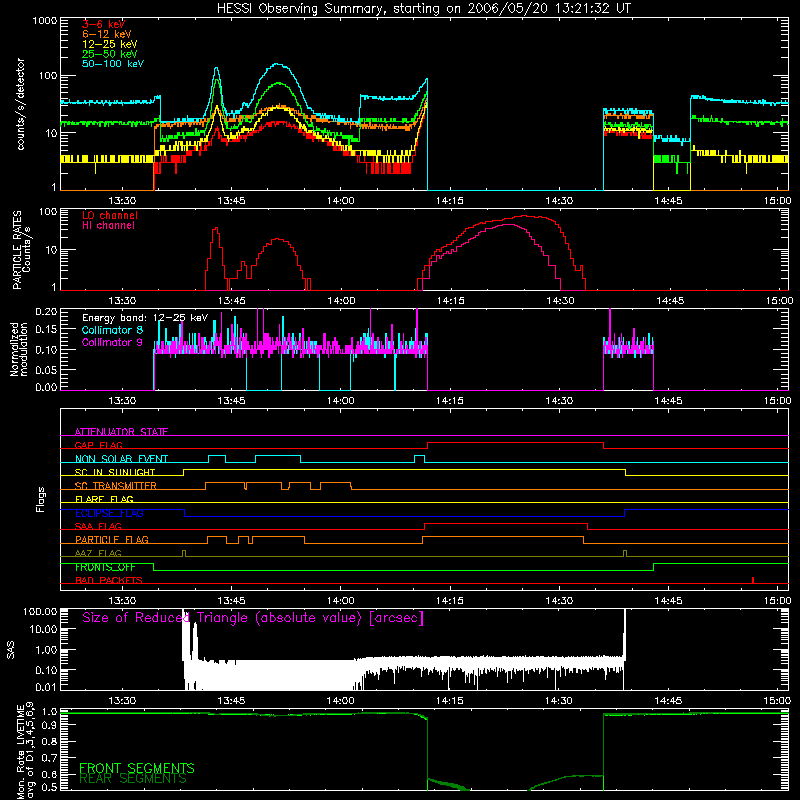This screenshot has height=800, width=800.
Task: Click the SAS axis label
Action: pyautogui.click(x=11, y=651)
